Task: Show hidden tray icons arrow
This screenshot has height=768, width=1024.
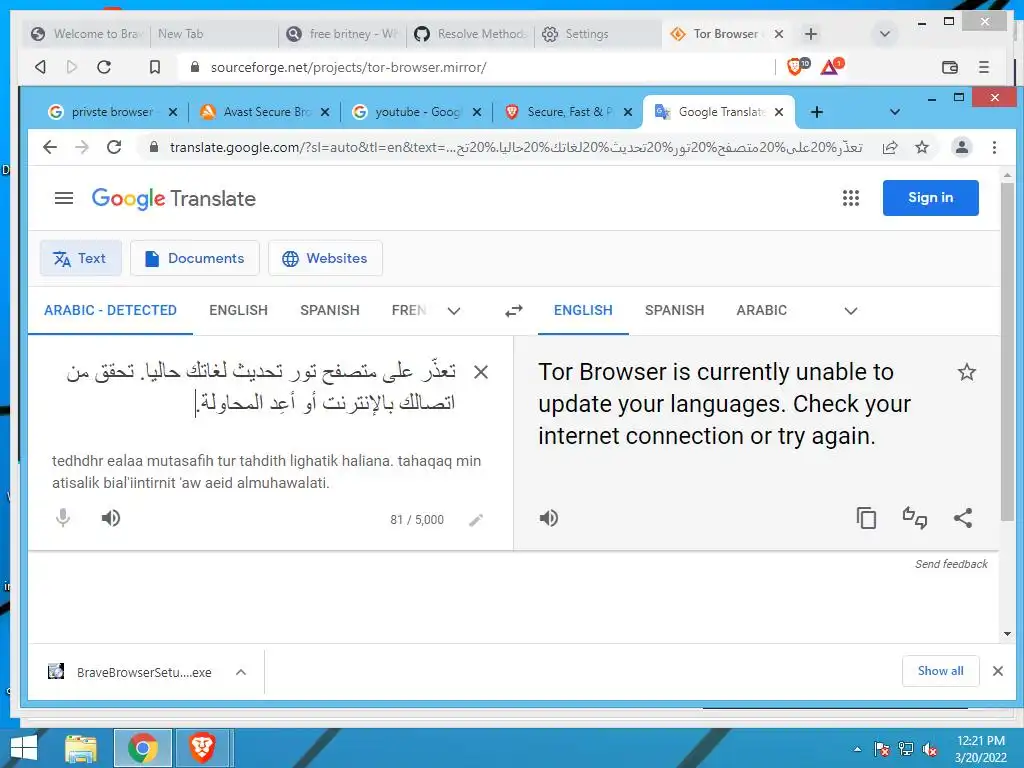Action: pyautogui.click(x=857, y=749)
